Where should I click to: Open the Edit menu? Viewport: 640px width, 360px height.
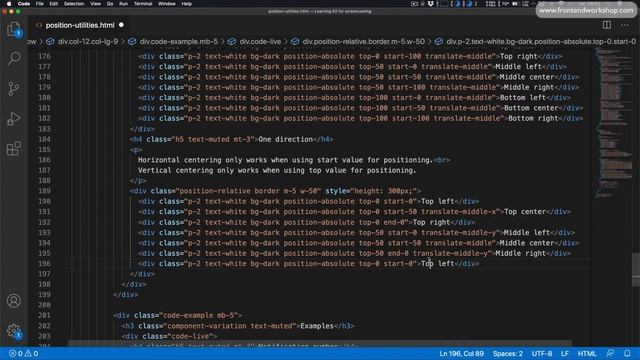pyautogui.click(x=53, y=4)
